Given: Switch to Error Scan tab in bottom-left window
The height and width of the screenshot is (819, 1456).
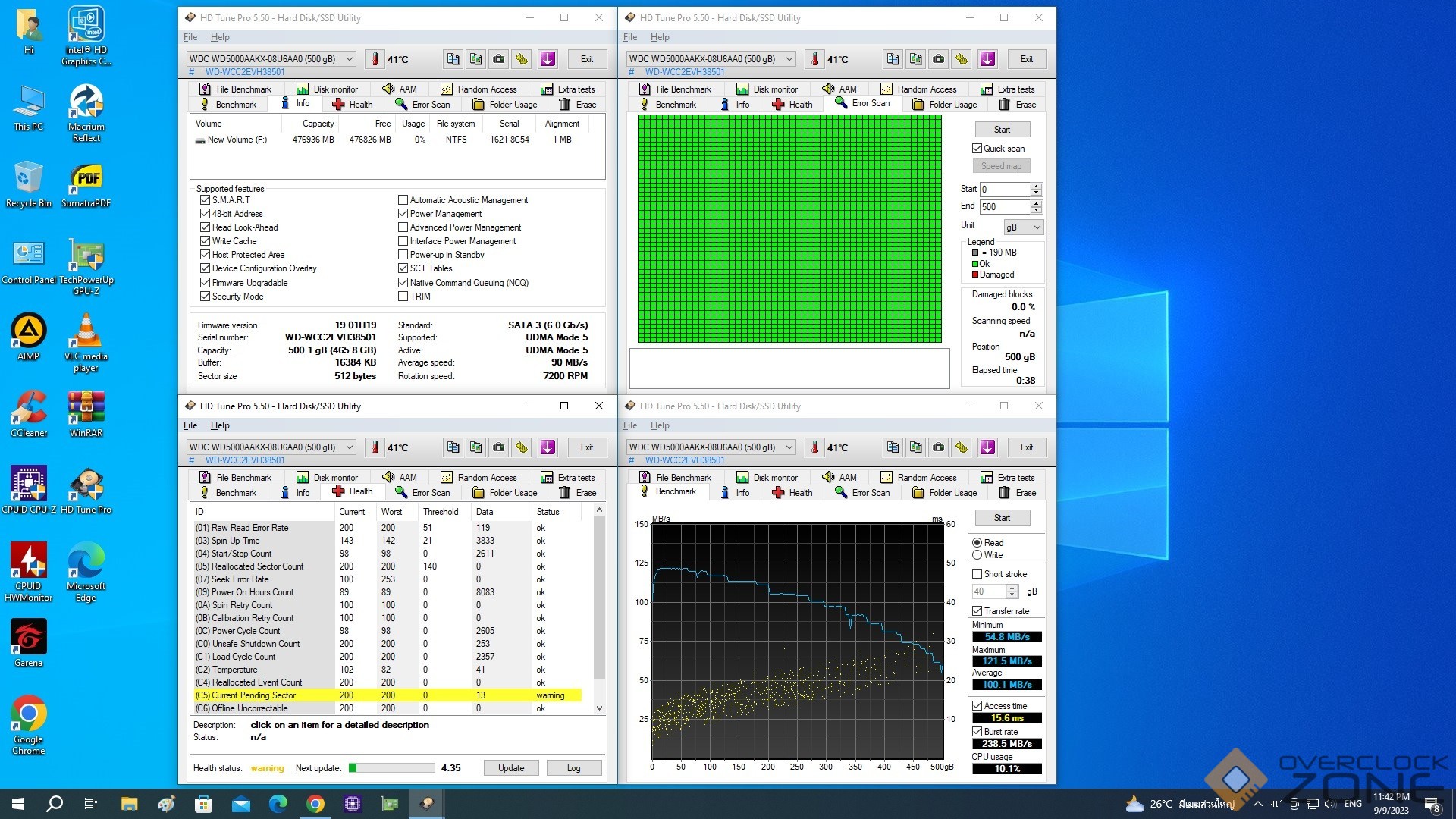Looking at the screenshot, I should [423, 493].
